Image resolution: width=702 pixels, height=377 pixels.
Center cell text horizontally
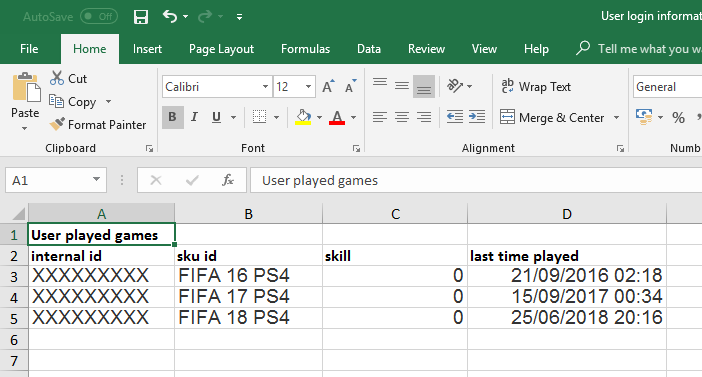(402, 117)
